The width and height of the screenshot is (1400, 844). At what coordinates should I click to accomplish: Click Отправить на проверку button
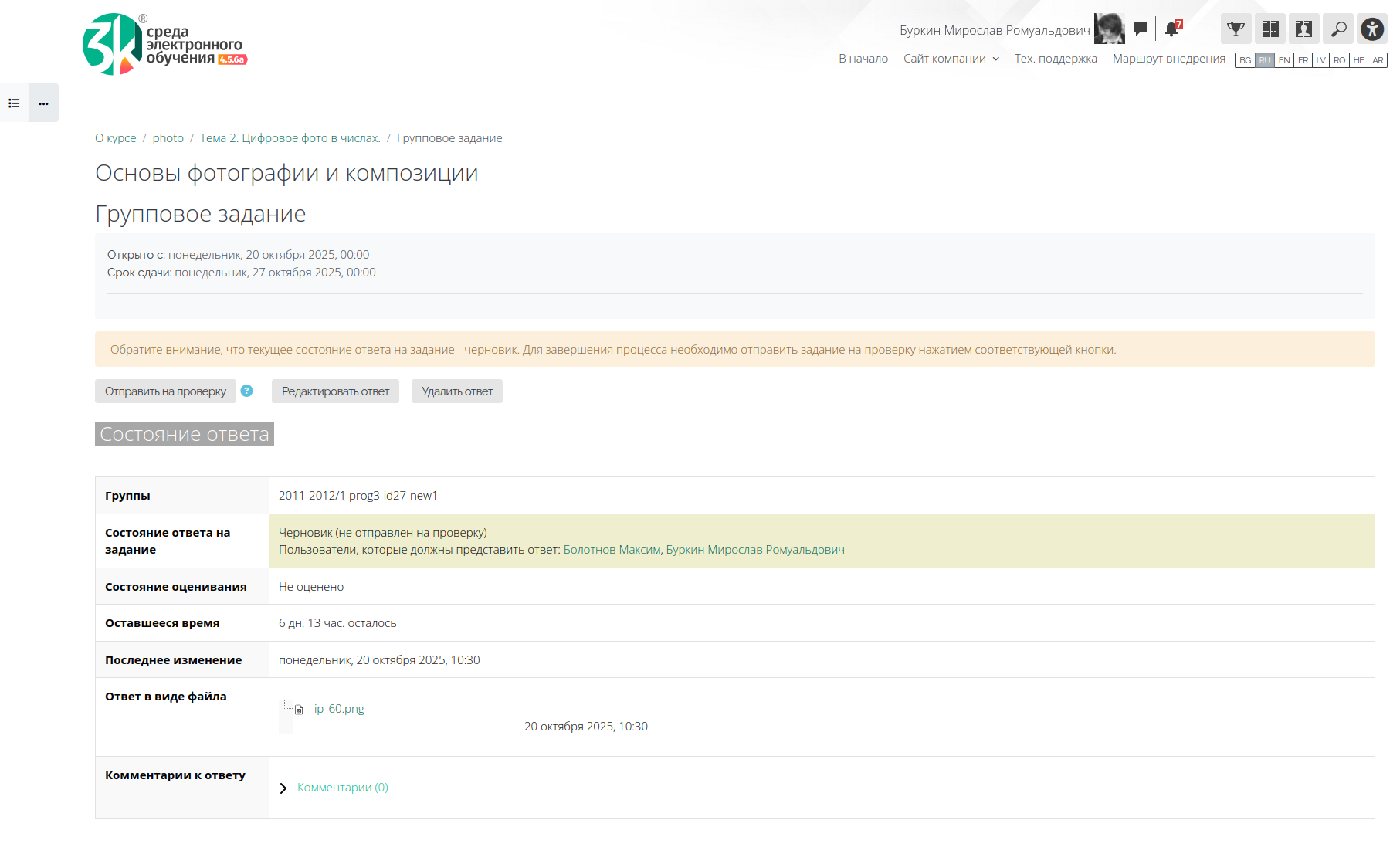click(x=165, y=391)
